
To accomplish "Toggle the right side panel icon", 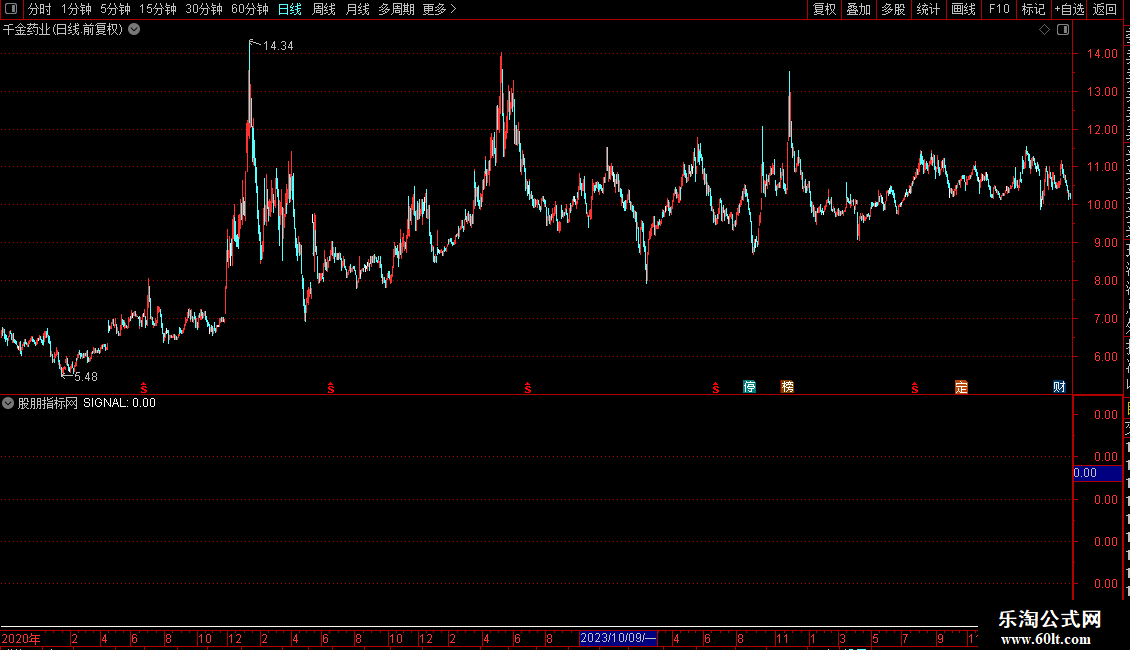I will [1063, 30].
